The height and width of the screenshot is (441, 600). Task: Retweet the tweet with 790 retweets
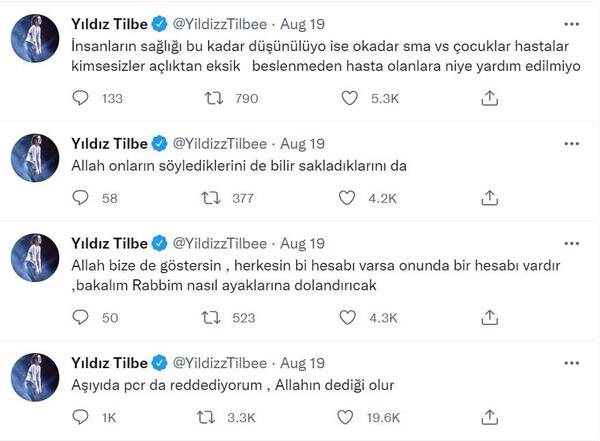coord(213,97)
